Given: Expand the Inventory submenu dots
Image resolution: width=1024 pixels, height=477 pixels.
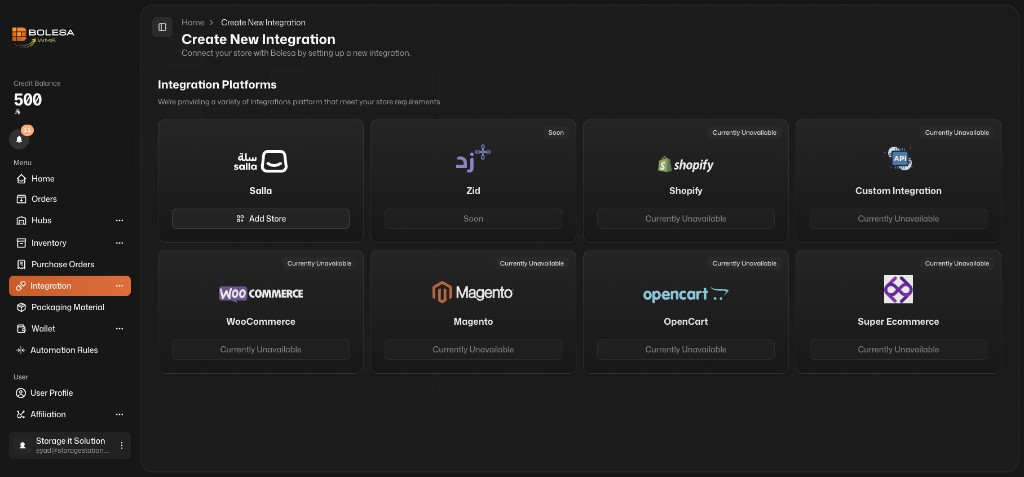Looking at the screenshot, I should pos(120,243).
